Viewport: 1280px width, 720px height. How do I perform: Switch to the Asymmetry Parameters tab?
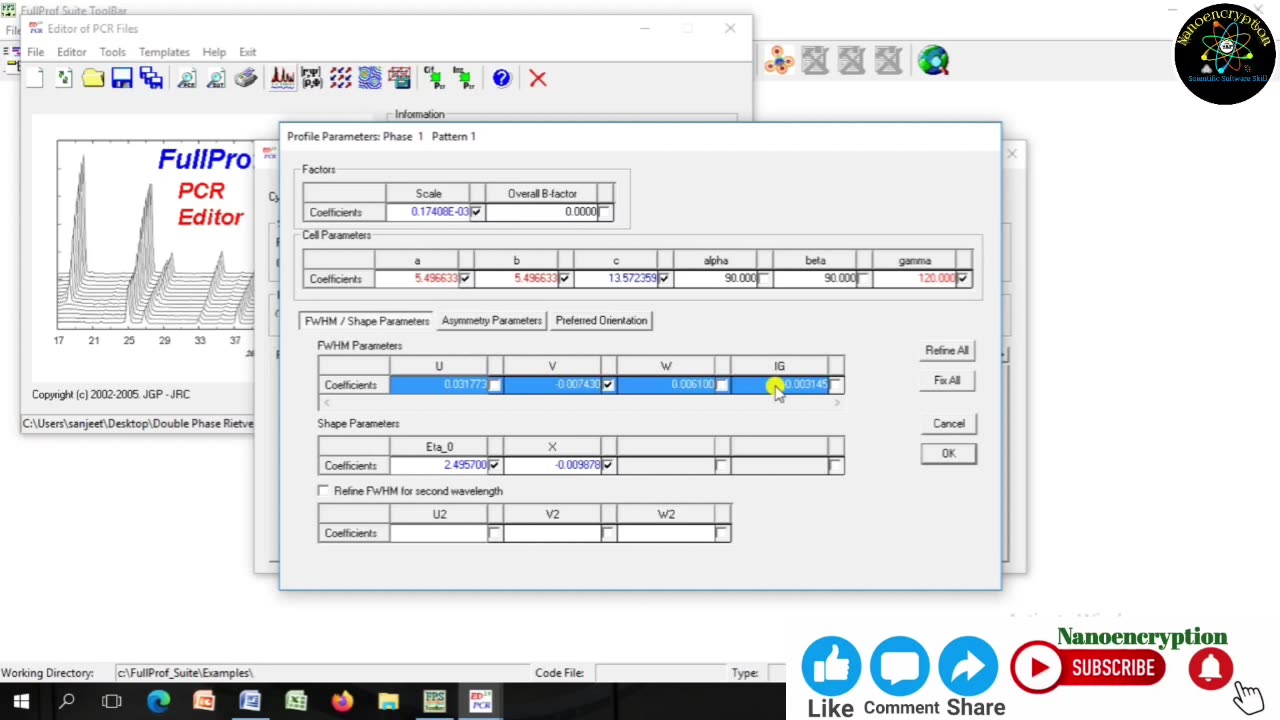pyautogui.click(x=491, y=321)
